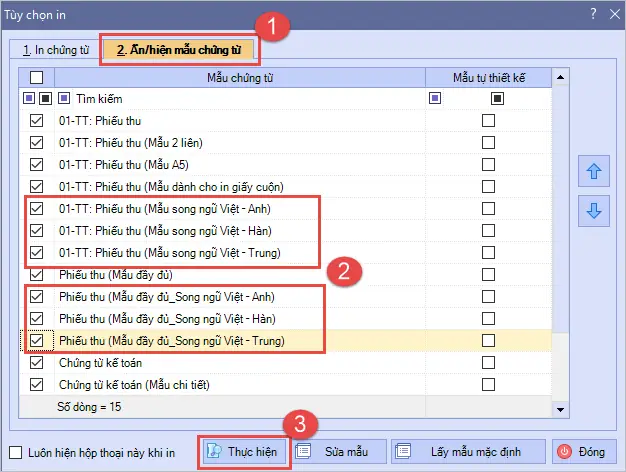Select the Ẩn/hiện mẫu chứng từ tab
The width and height of the screenshot is (626, 472).
(178, 49)
